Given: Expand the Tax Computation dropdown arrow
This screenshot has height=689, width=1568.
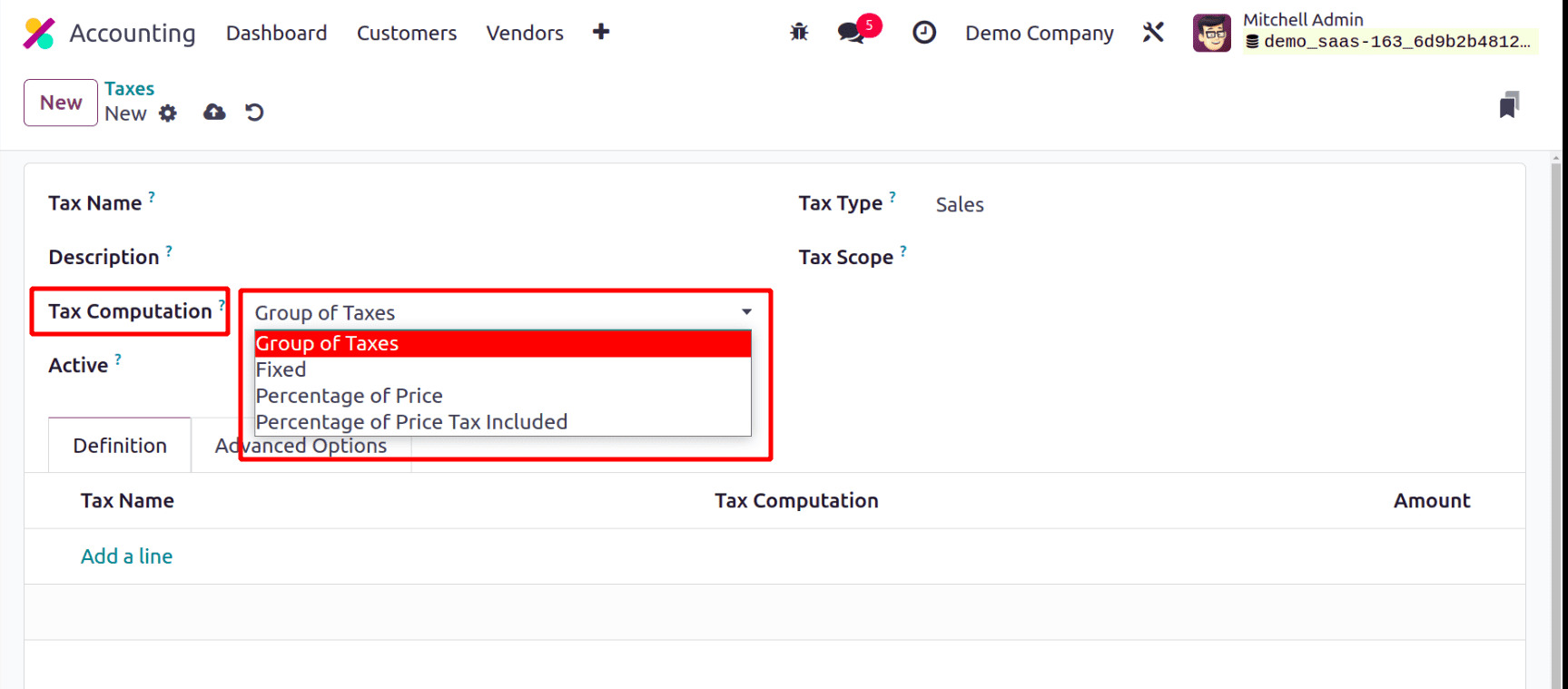Looking at the screenshot, I should (746, 312).
